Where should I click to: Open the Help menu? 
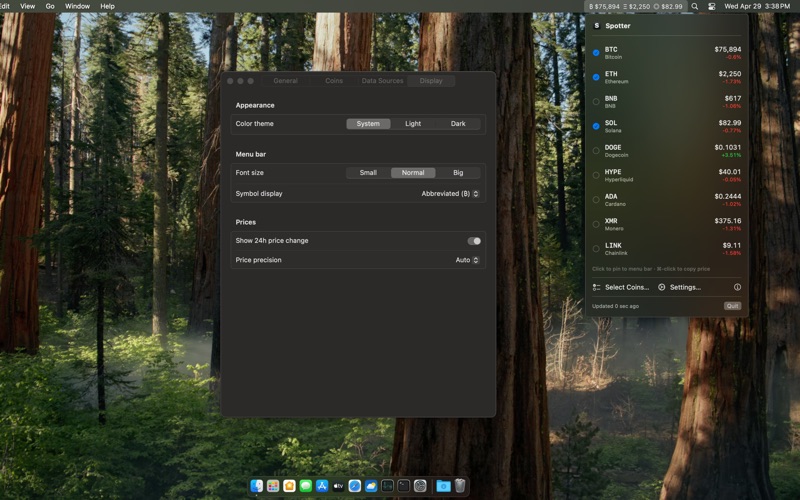click(x=107, y=6)
